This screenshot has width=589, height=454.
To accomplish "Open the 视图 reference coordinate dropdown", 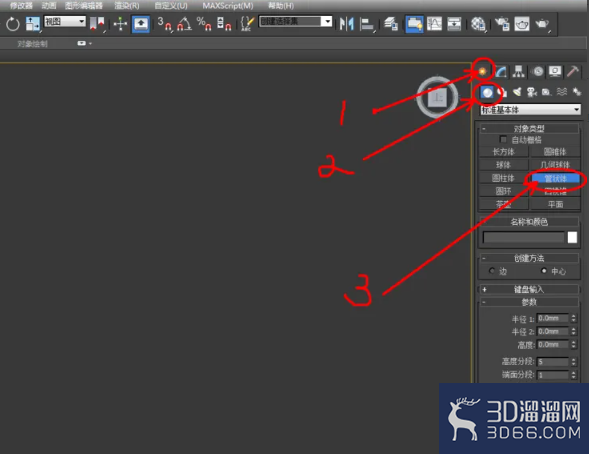I will click(65, 21).
